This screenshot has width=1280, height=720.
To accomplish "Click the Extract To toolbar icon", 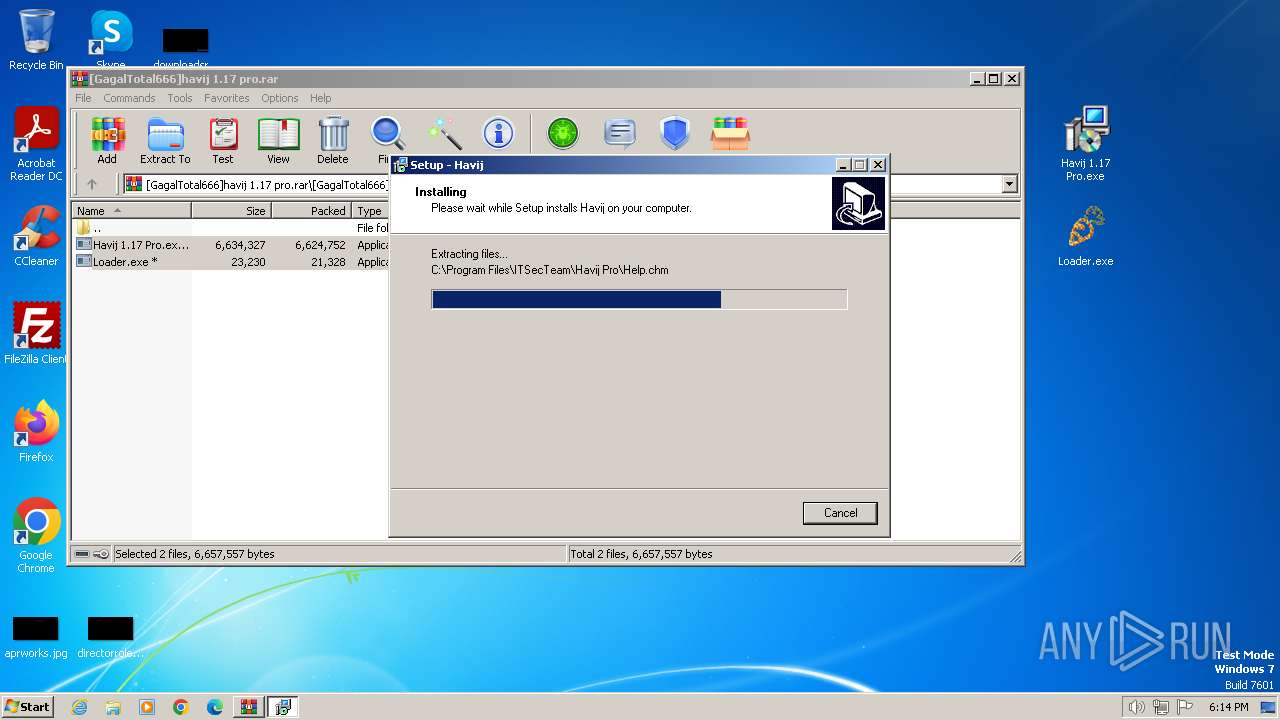I will click(165, 140).
